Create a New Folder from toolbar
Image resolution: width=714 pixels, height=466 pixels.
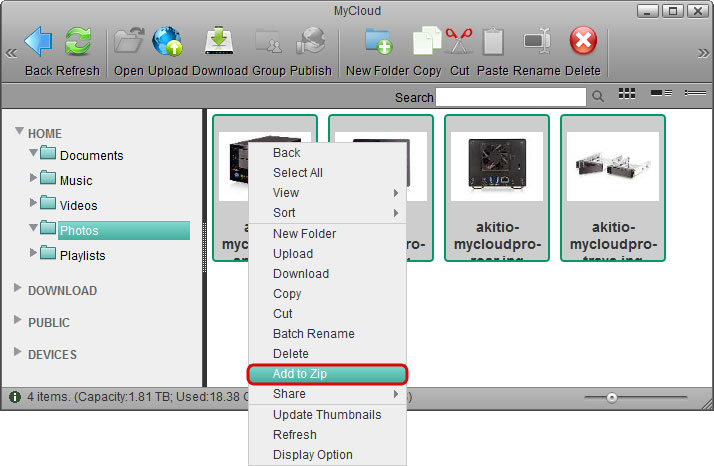coord(379,42)
